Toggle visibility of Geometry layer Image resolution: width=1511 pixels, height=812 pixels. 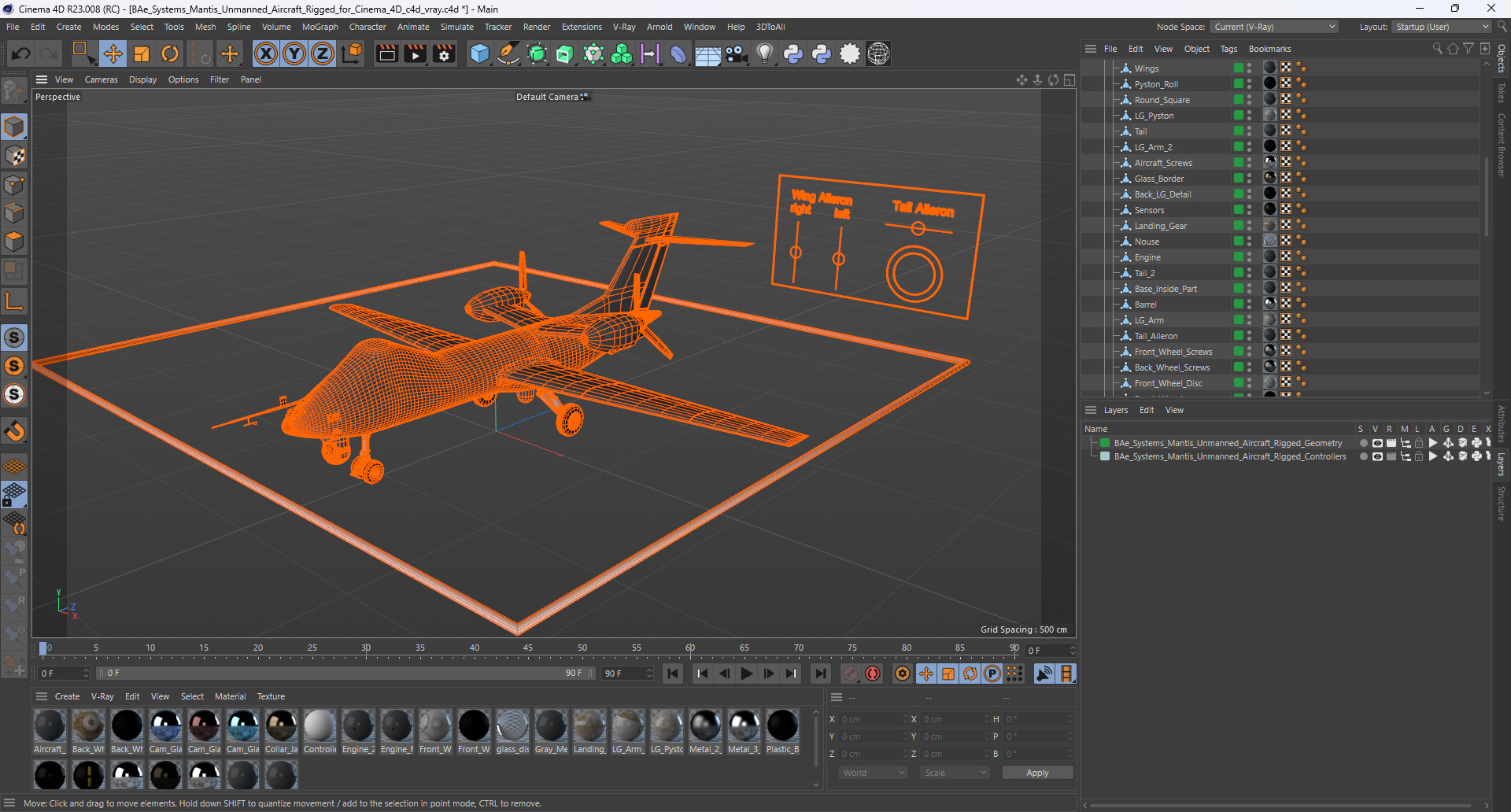pyautogui.click(x=1377, y=443)
